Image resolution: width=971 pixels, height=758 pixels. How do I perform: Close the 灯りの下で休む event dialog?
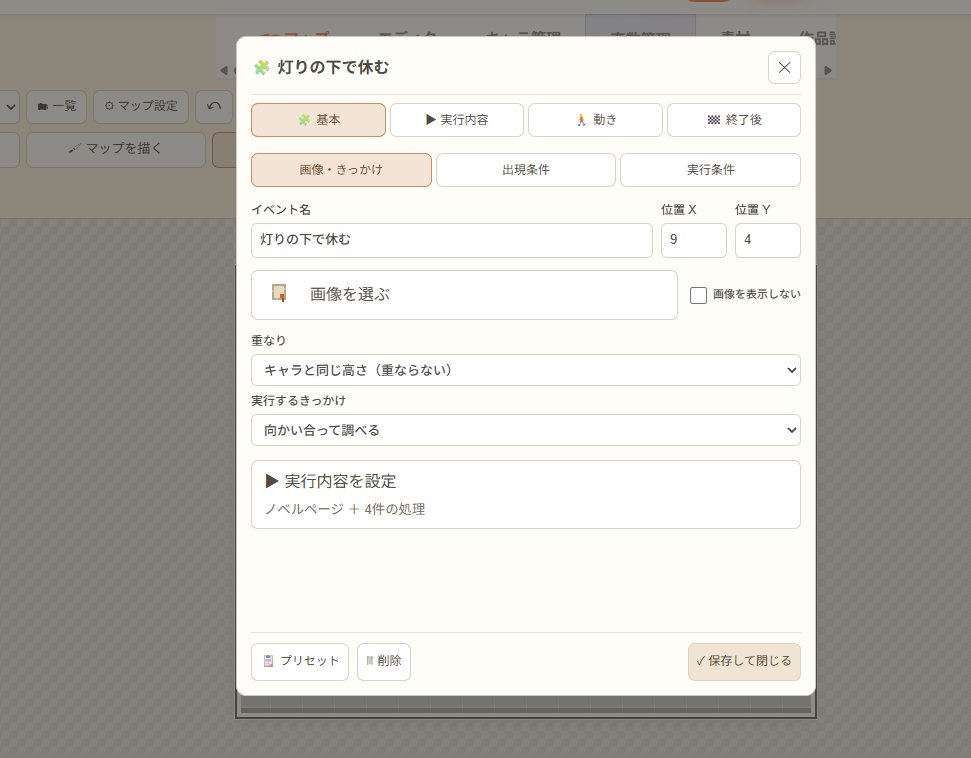(x=784, y=68)
